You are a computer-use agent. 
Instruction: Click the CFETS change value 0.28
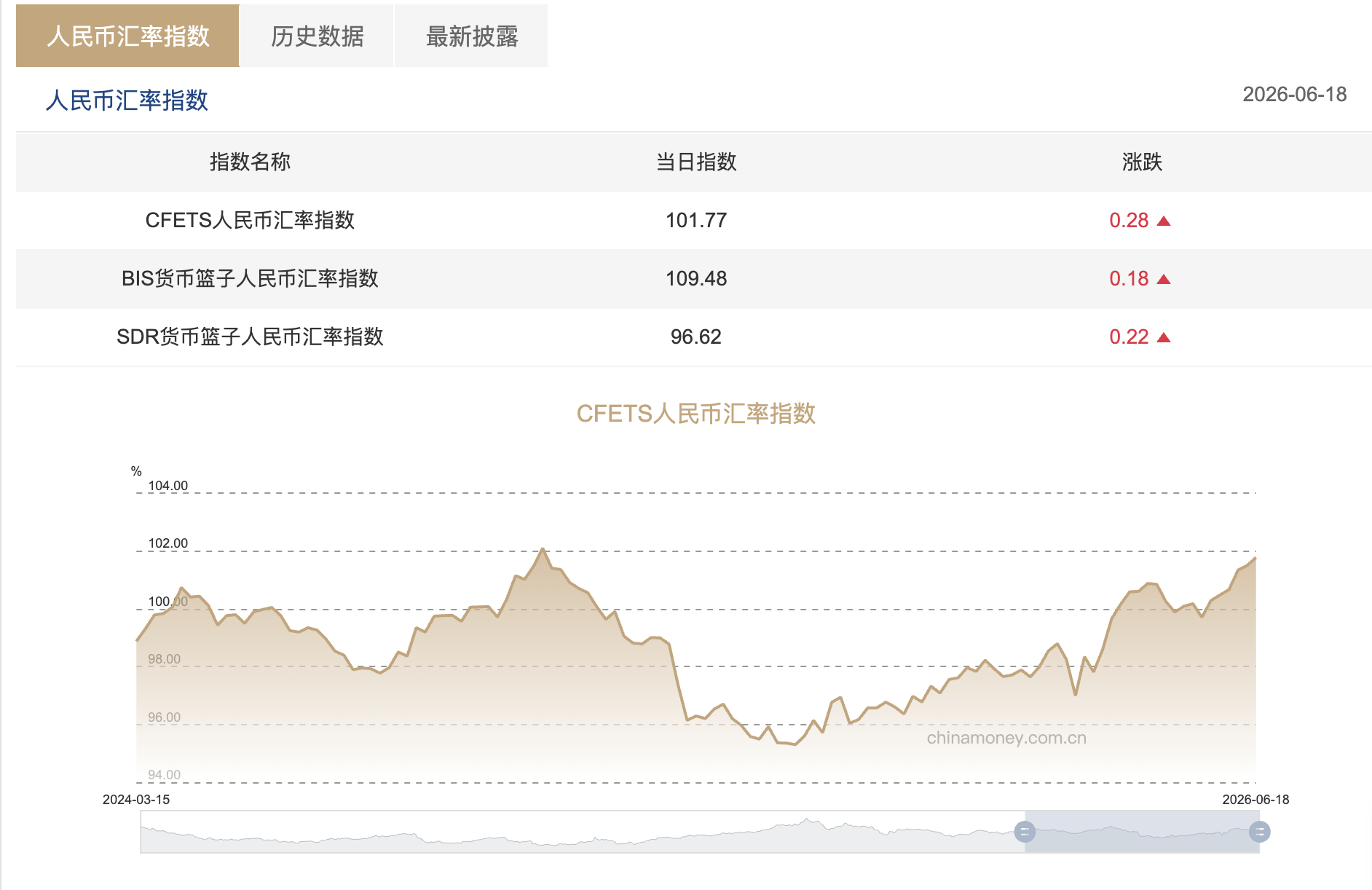click(1129, 220)
